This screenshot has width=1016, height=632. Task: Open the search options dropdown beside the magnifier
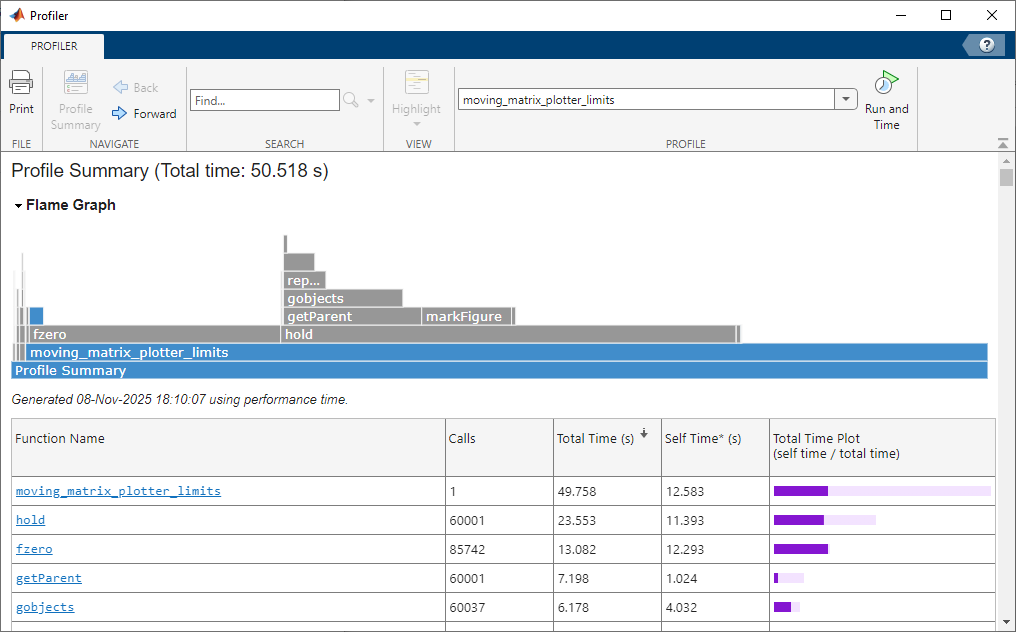click(x=370, y=99)
